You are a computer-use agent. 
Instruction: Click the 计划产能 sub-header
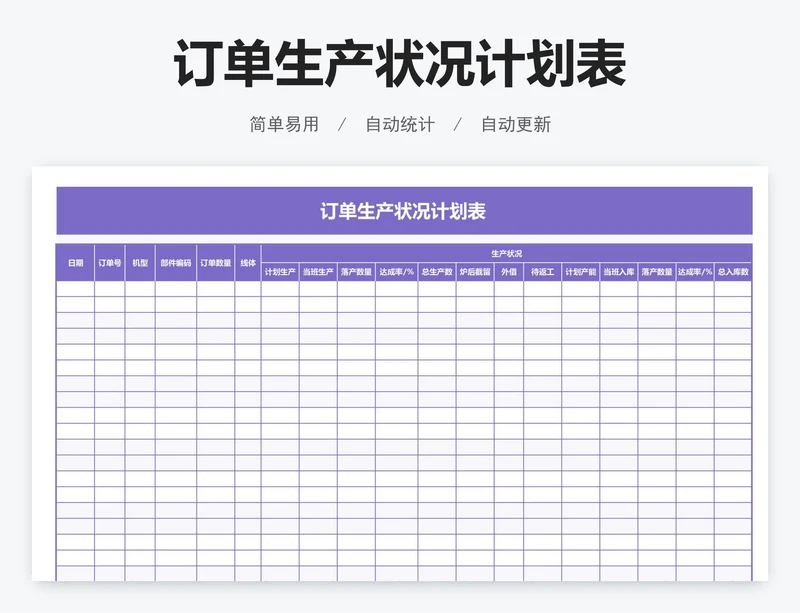[581, 272]
